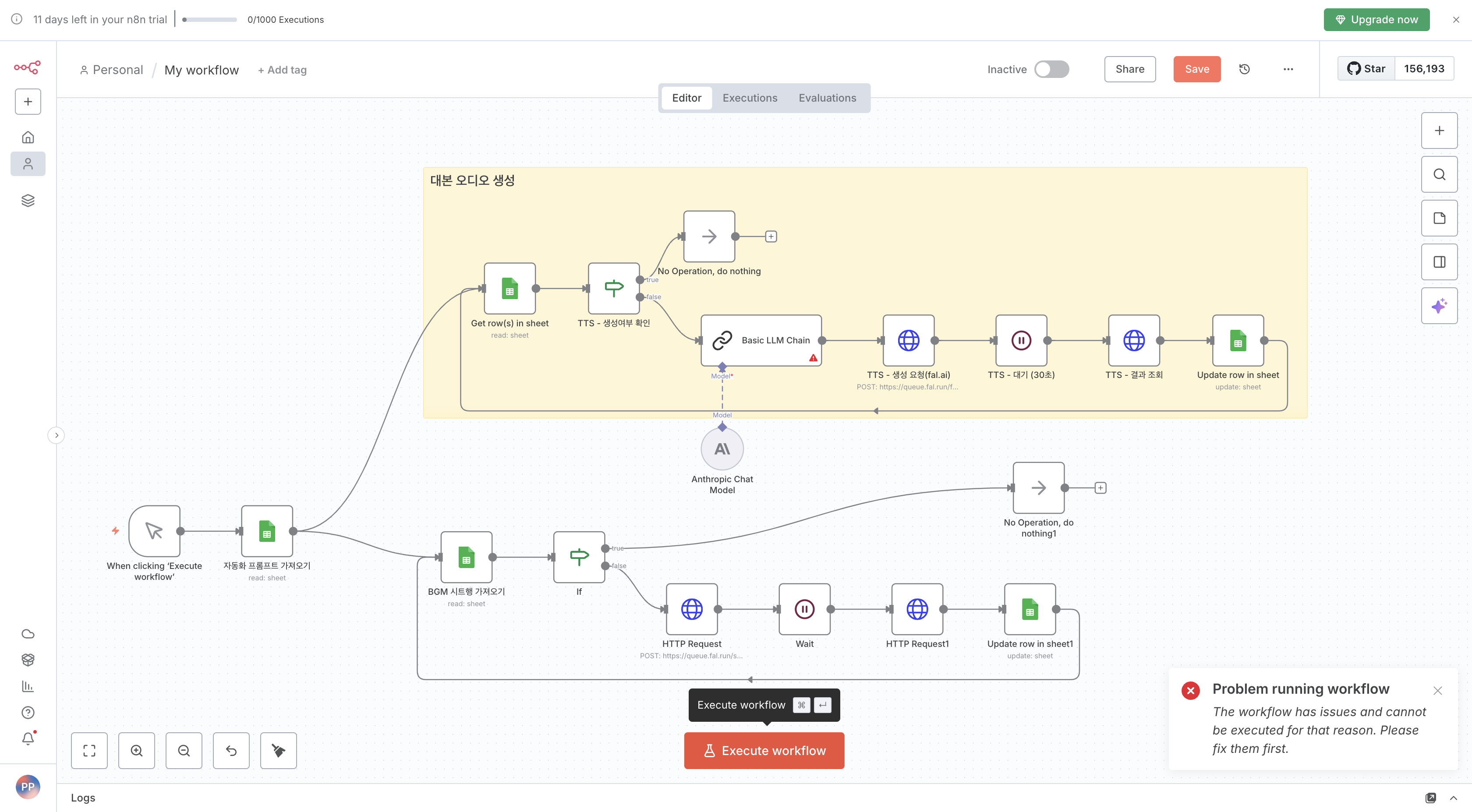Click the undo arrow icon
This screenshot has height=812, width=1472.
[x=231, y=750]
